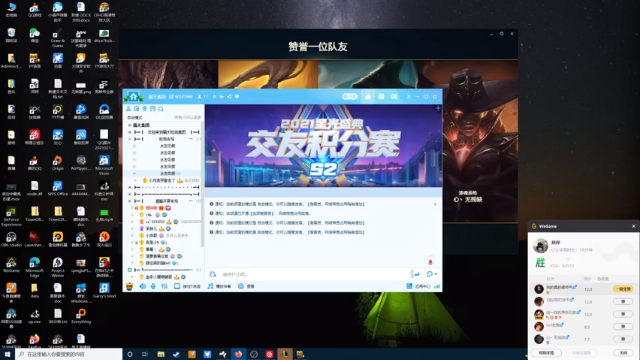Screen dimensions: 640x360
Task: Collapse the third channel group in the tree
Action: [130, 139]
